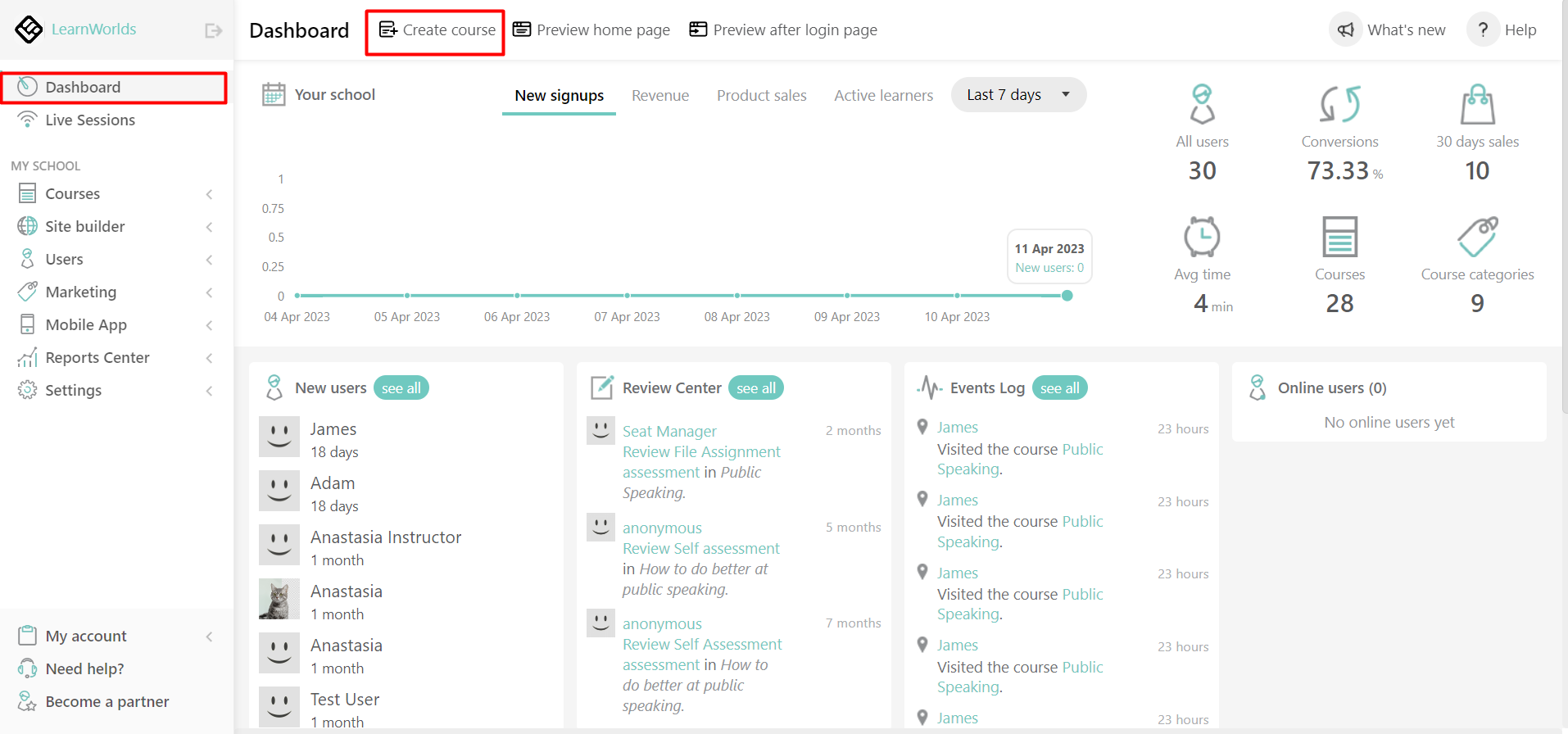This screenshot has width=1568, height=734.
Task: Click Anastasia's cat profile thumbnail
Action: point(279,599)
